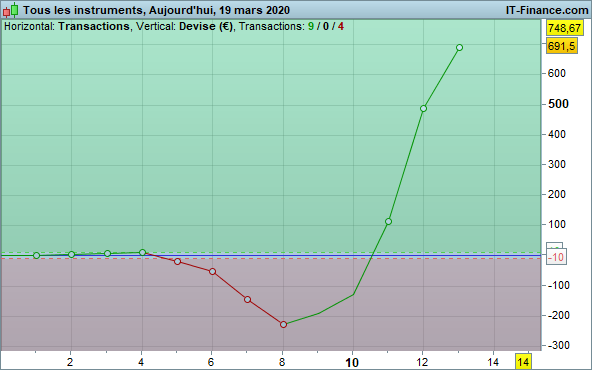This screenshot has width=592, height=370.
Task: Click the 100 vertical axis label
Action: [557, 225]
